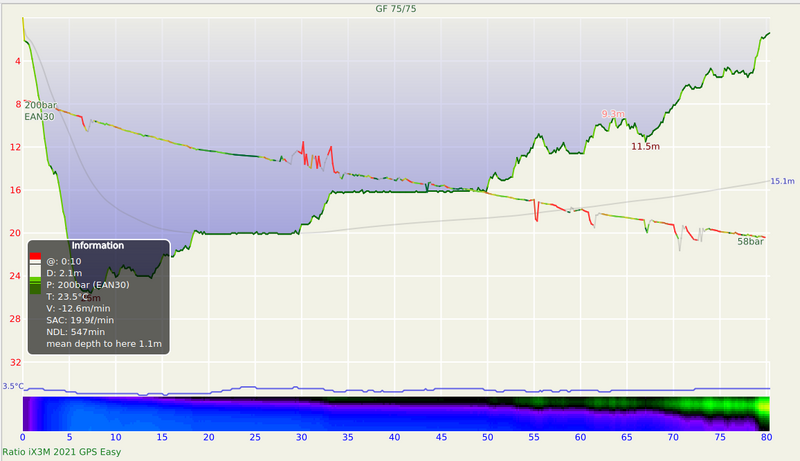Click the 200bar EAN30 starting pressure label

pyautogui.click(x=40, y=110)
